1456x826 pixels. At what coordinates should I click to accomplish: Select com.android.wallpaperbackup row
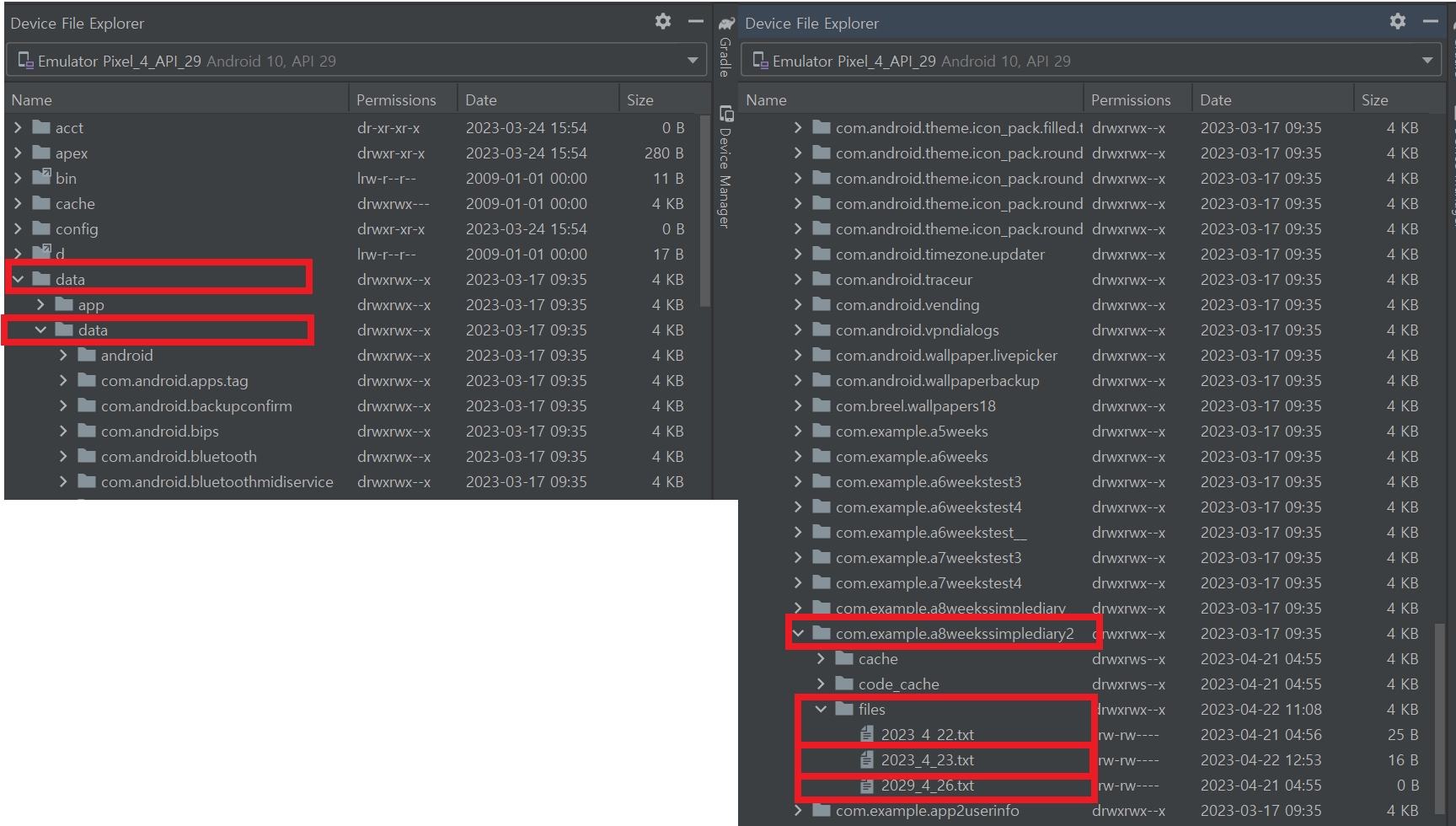[1089, 380]
